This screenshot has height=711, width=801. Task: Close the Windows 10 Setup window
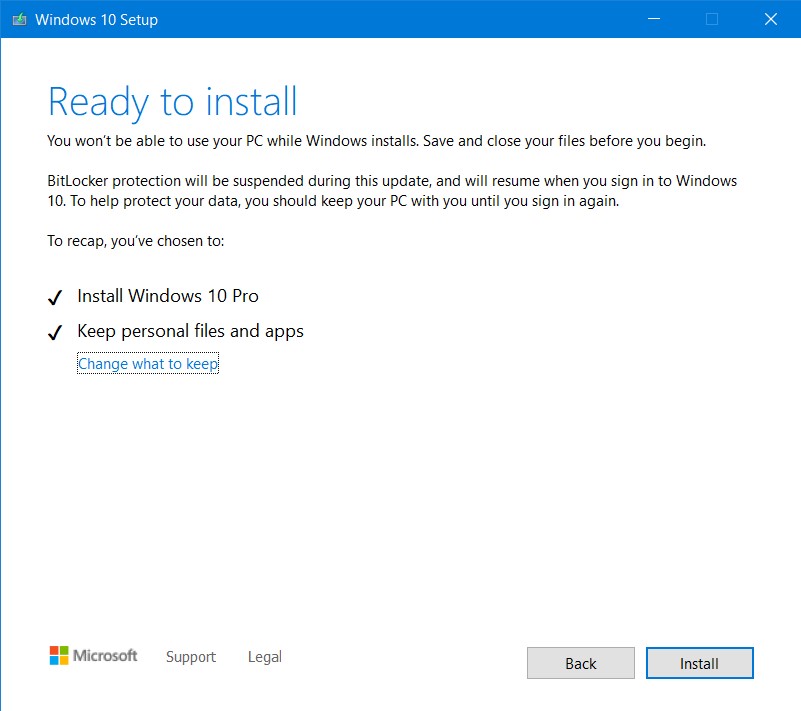pos(771,19)
